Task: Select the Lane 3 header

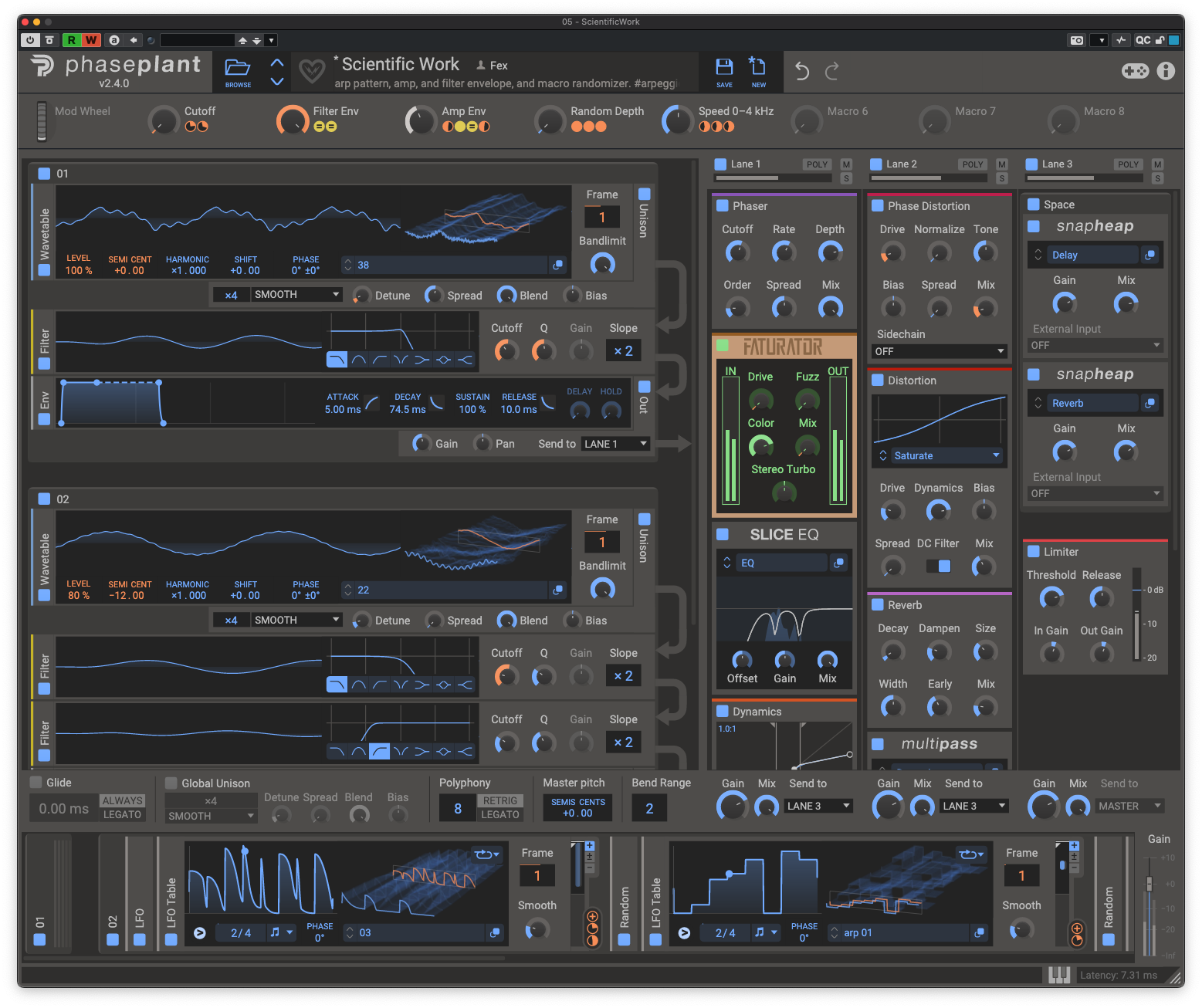Action: click(x=1058, y=164)
